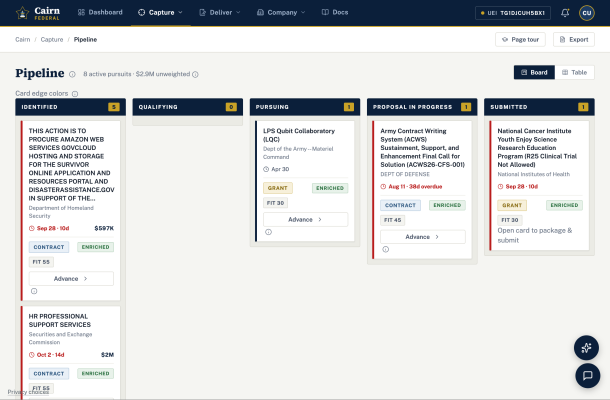This screenshot has width=610, height=400.
Task: Click FIT 55 badge on Amazon card
Action: 41,262
